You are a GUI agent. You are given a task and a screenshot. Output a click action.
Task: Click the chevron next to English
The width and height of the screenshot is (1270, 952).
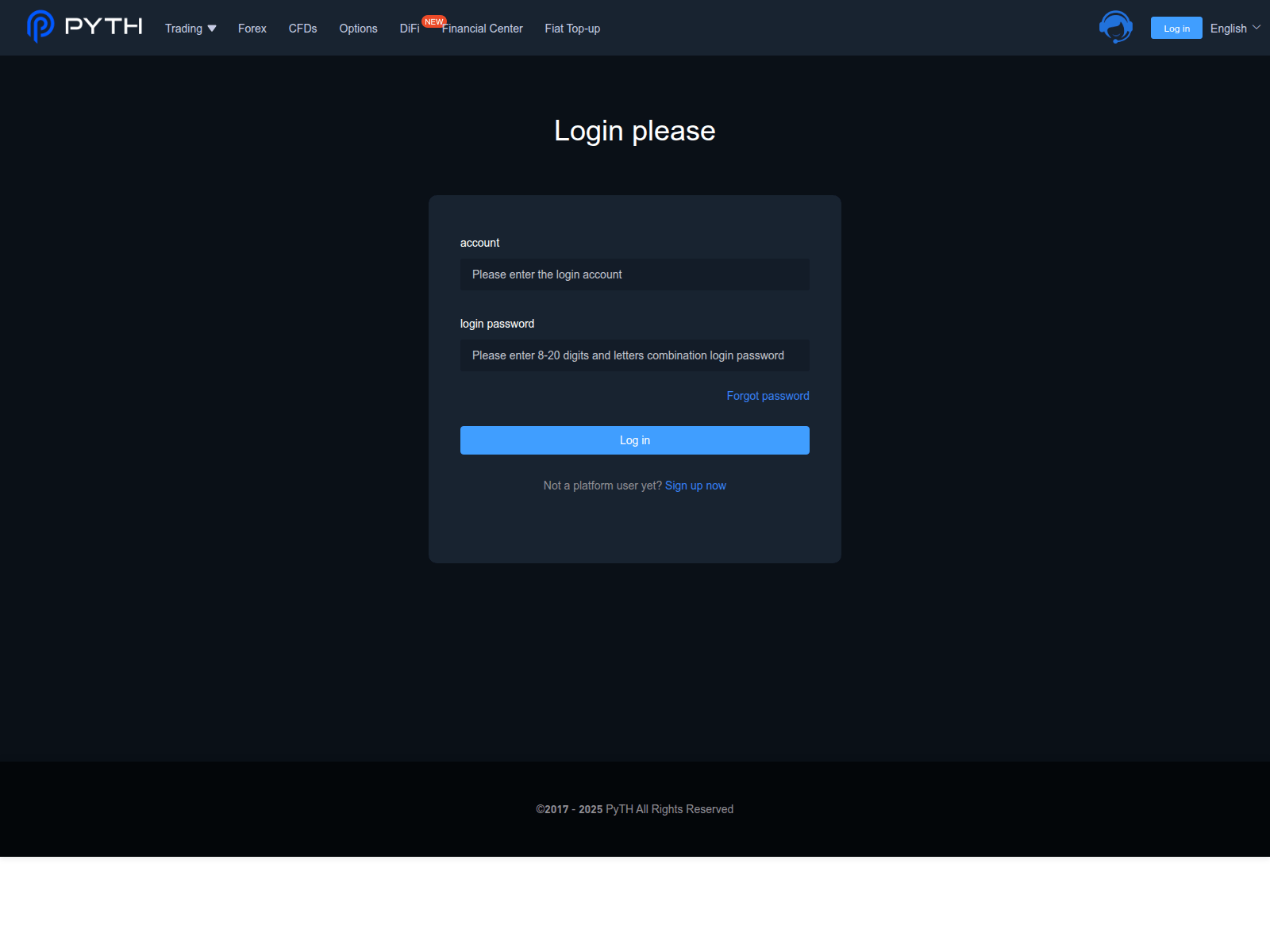pos(1257,28)
